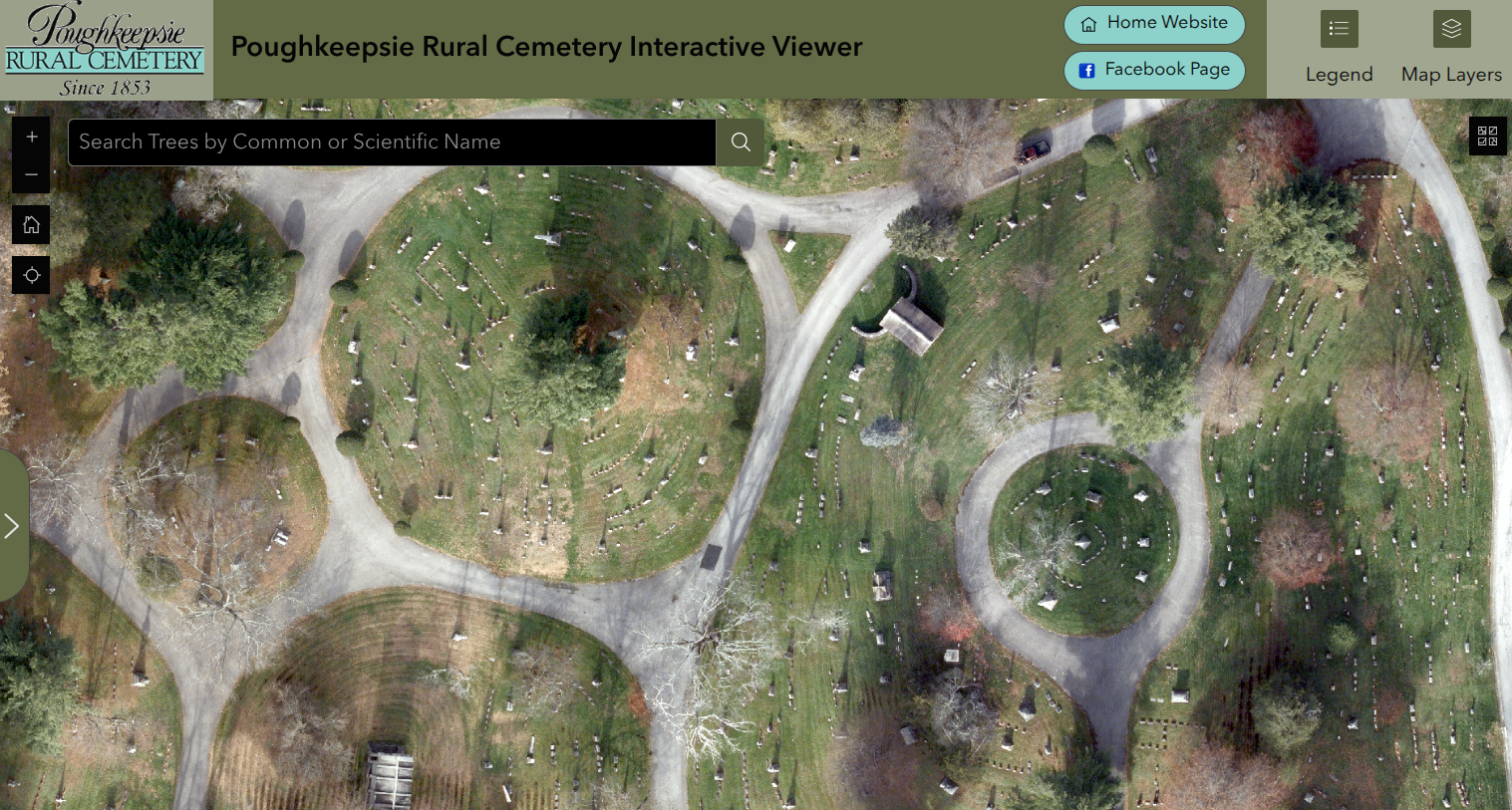Viewport: 1512px width, 810px height.
Task: Click the Interactive Viewer title text
Action: click(x=546, y=47)
